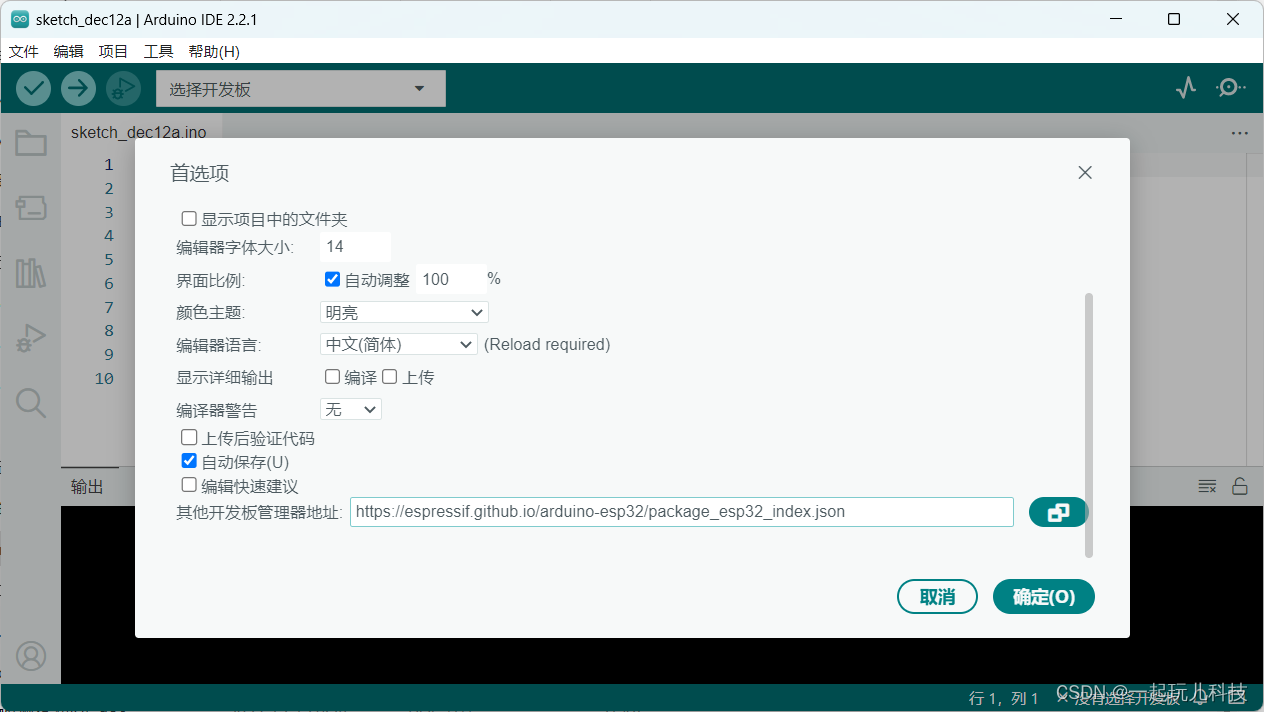This screenshot has width=1264, height=712.
Task: Start debugging with the debug play icon
Action: 123,88
